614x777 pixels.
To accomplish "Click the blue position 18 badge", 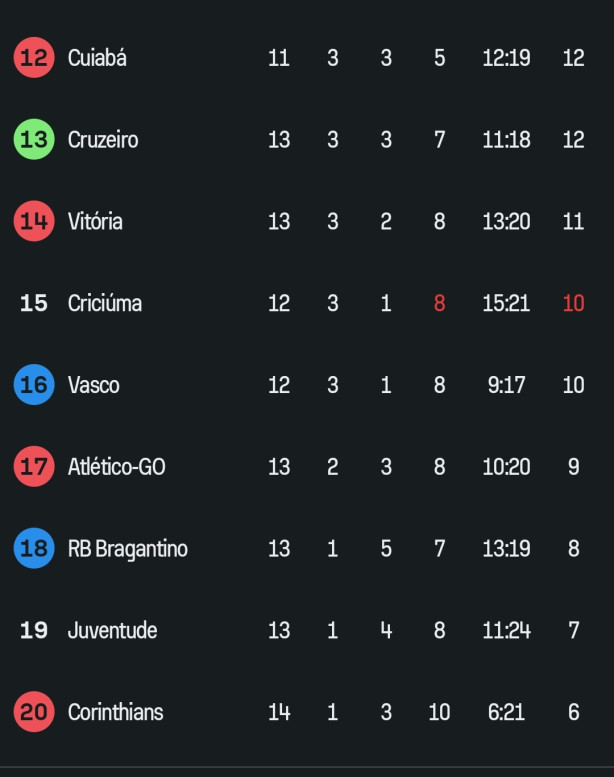I will coord(34,548).
